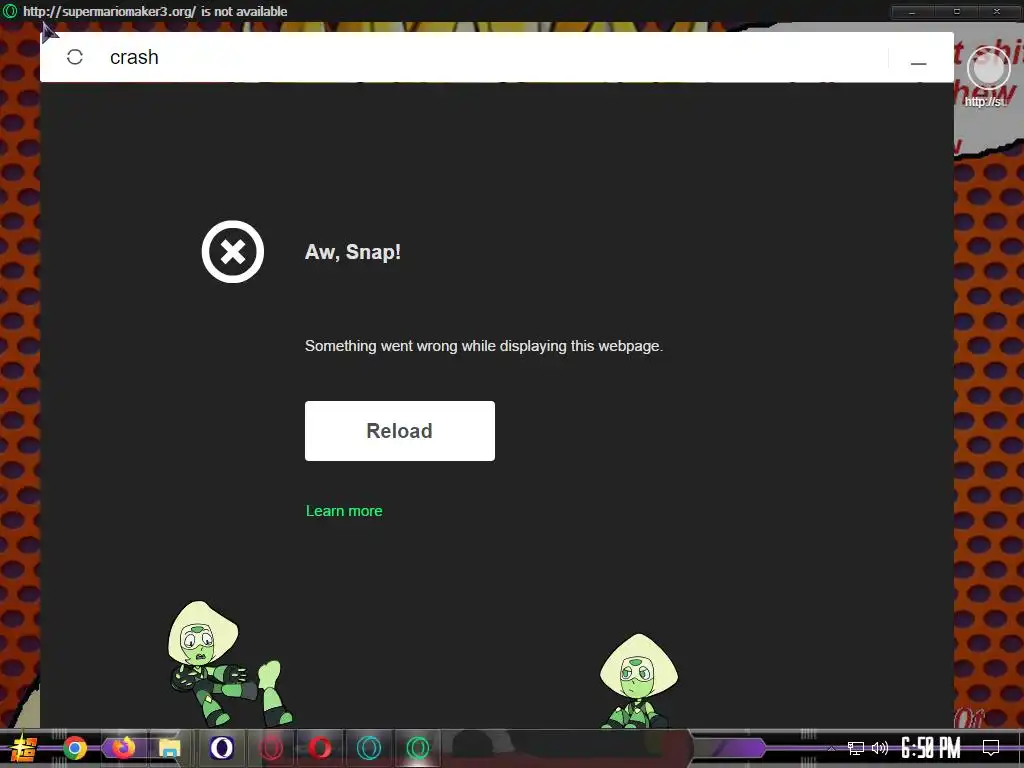Open the network status tray icon
This screenshot has width=1024, height=768.
click(856, 748)
